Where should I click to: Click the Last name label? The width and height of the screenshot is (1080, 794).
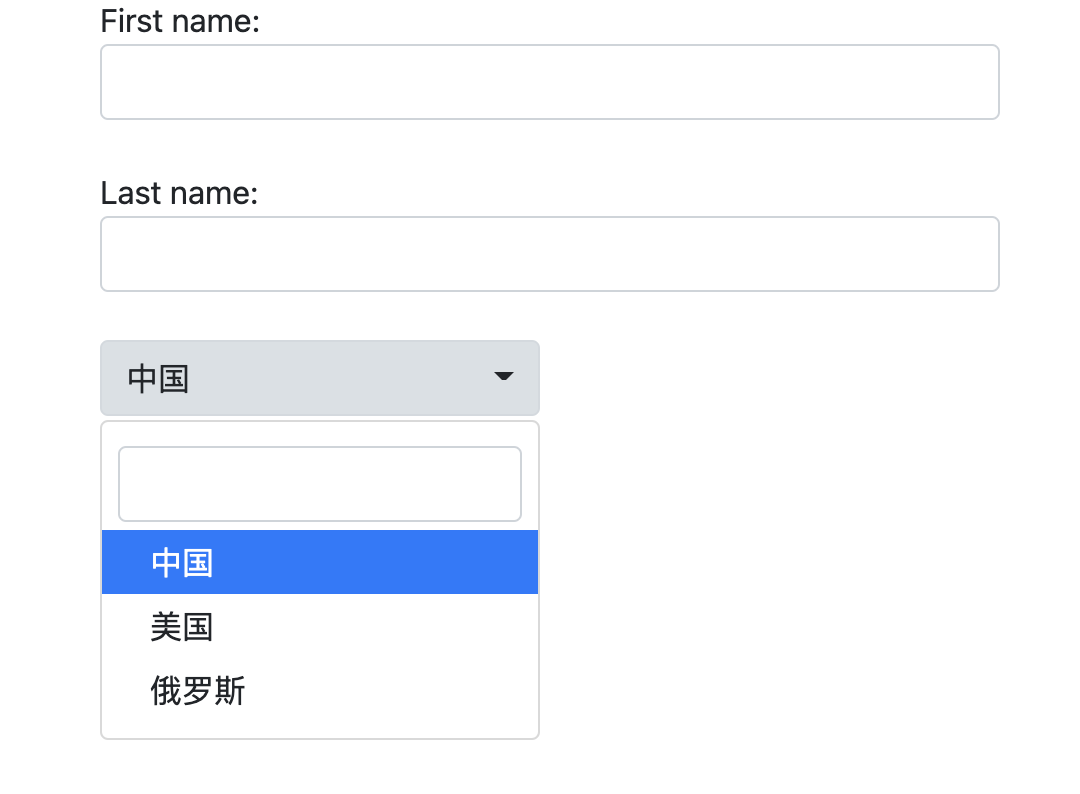click(x=176, y=192)
